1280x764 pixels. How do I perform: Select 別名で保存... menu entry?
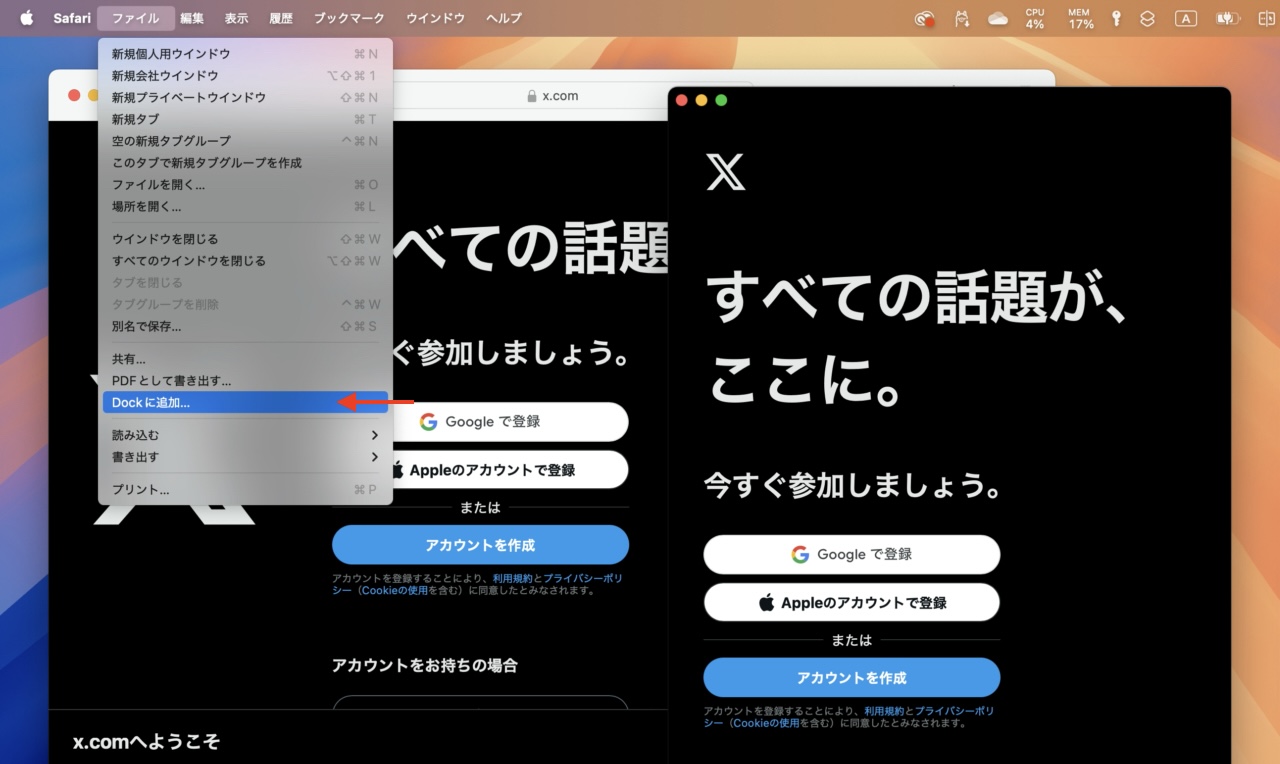coord(245,326)
